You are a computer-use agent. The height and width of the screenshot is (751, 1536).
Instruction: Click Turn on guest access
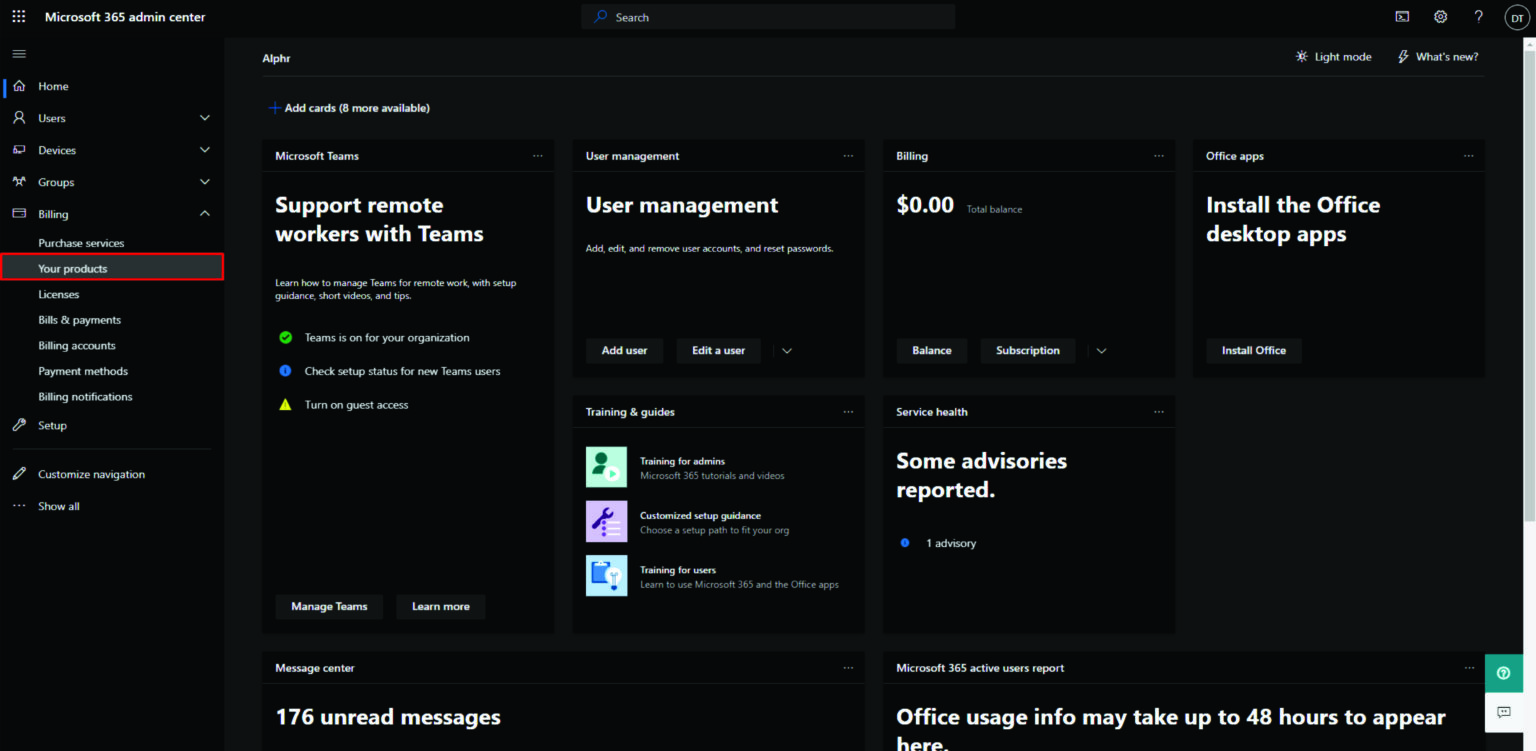pos(356,405)
